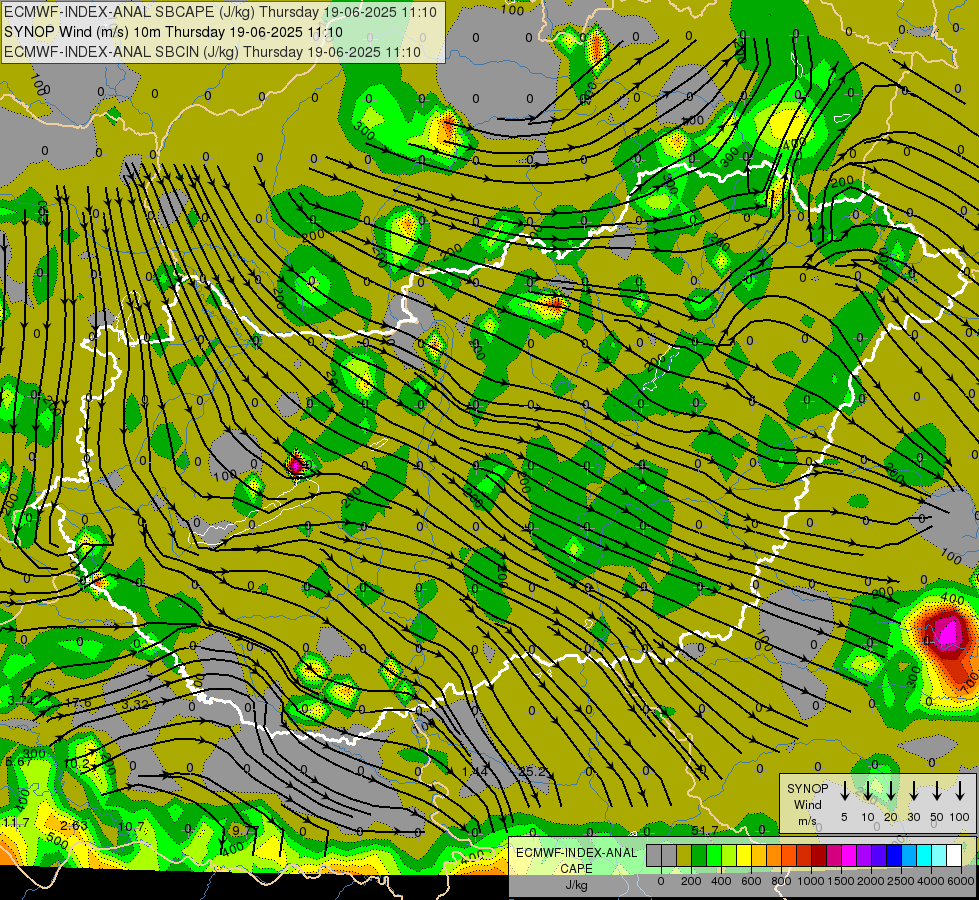Click the 'ECMWF-INDEX-ANAL CAPE J/kg' legend label
The width and height of the screenshot is (979, 900).
(576, 869)
